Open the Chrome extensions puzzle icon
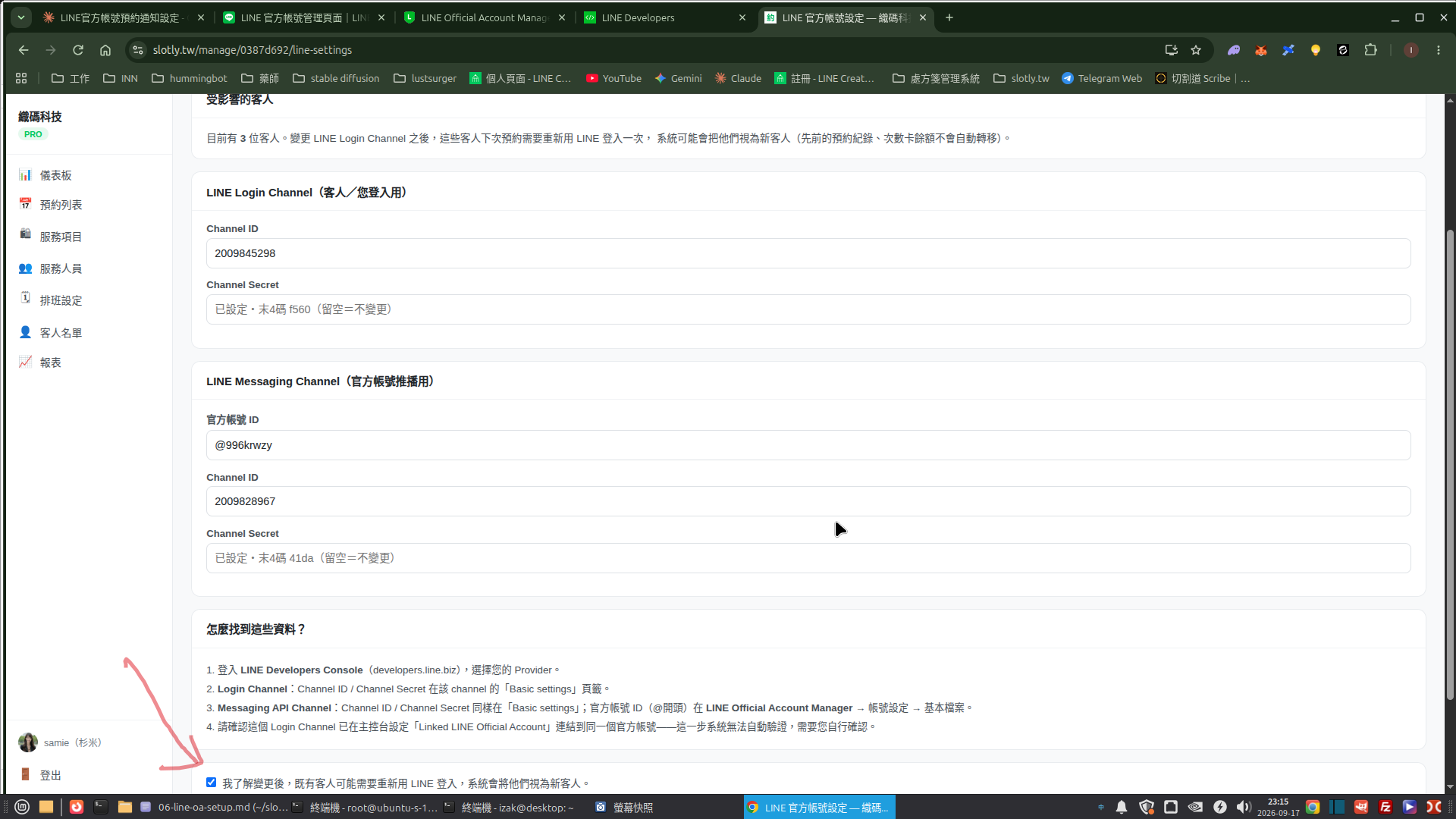The image size is (1456, 819). pyautogui.click(x=1370, y=50)
